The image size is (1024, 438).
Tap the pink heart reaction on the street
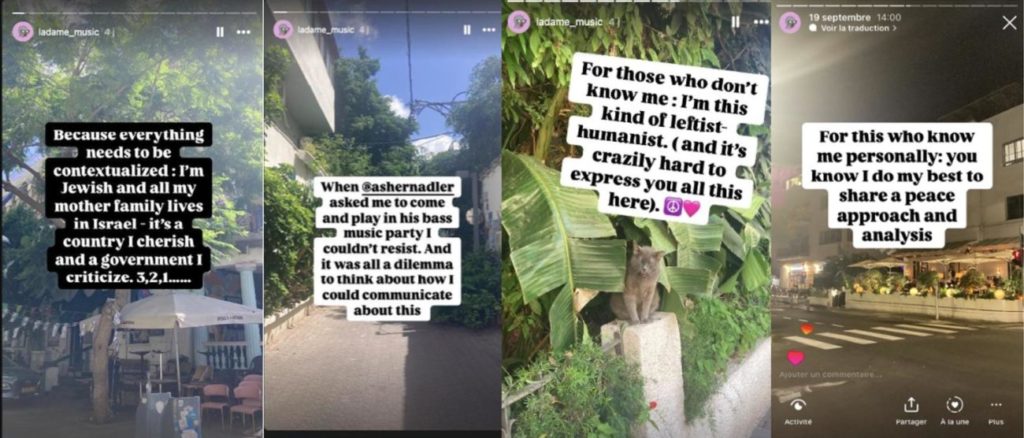coord(795,358)
